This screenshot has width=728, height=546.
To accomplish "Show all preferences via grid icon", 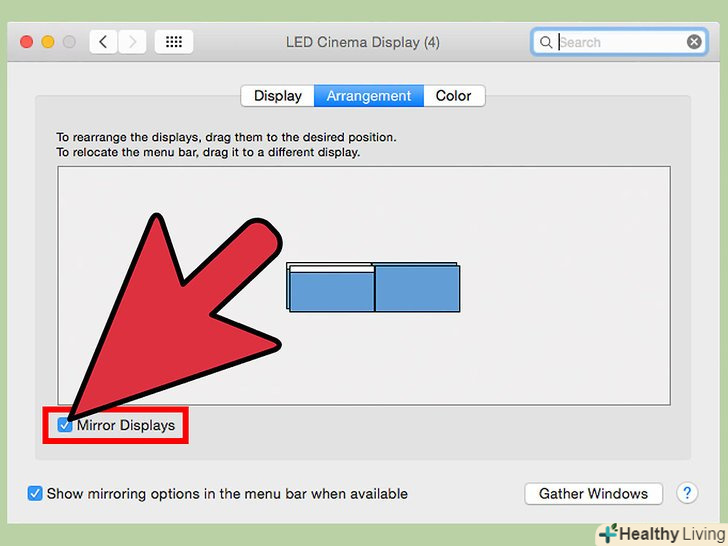I will pyautogui.click(x=174, y=42).
